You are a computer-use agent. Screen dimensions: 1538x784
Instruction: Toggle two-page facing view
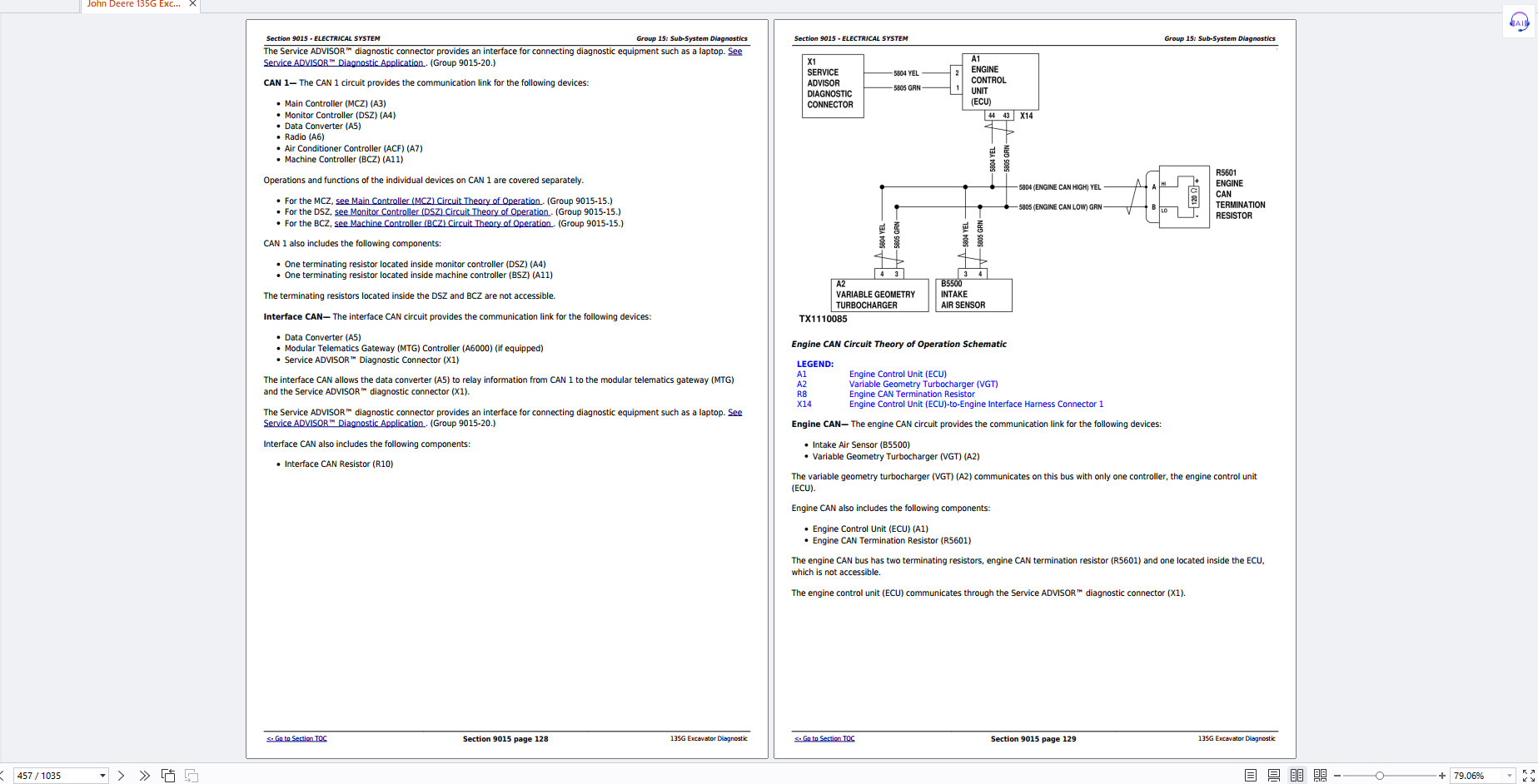1297,776
